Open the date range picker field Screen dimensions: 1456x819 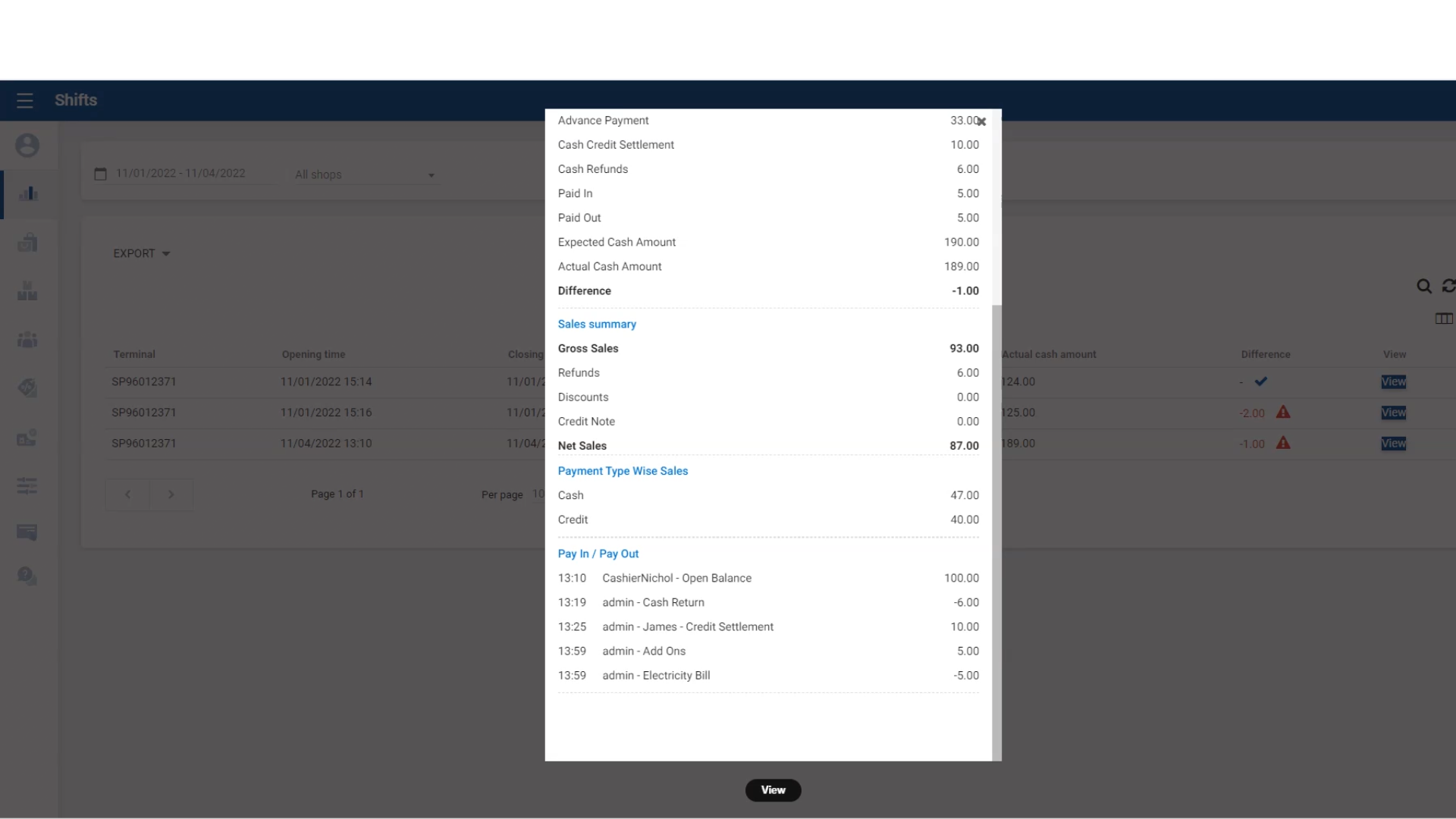[x=180, y=174]
